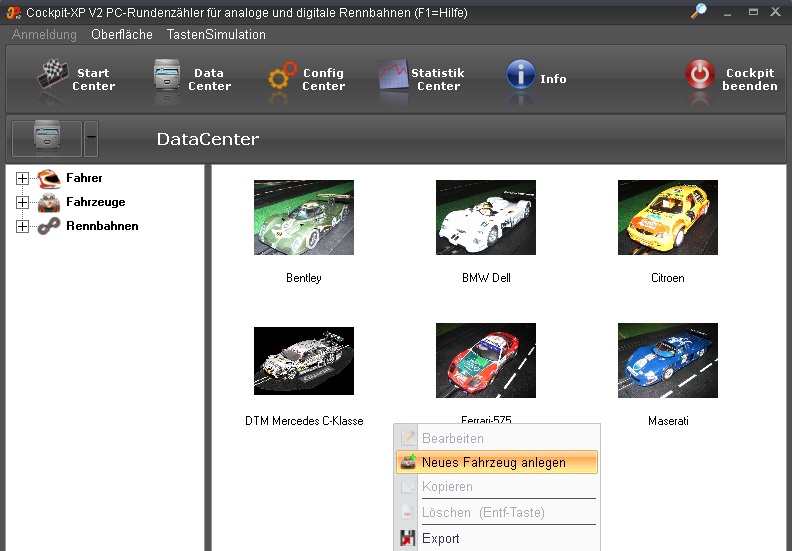Click the DTM Mercedes C-Klasse caption
This screenshot has width=792, height=551.
[x=304, y=421]
